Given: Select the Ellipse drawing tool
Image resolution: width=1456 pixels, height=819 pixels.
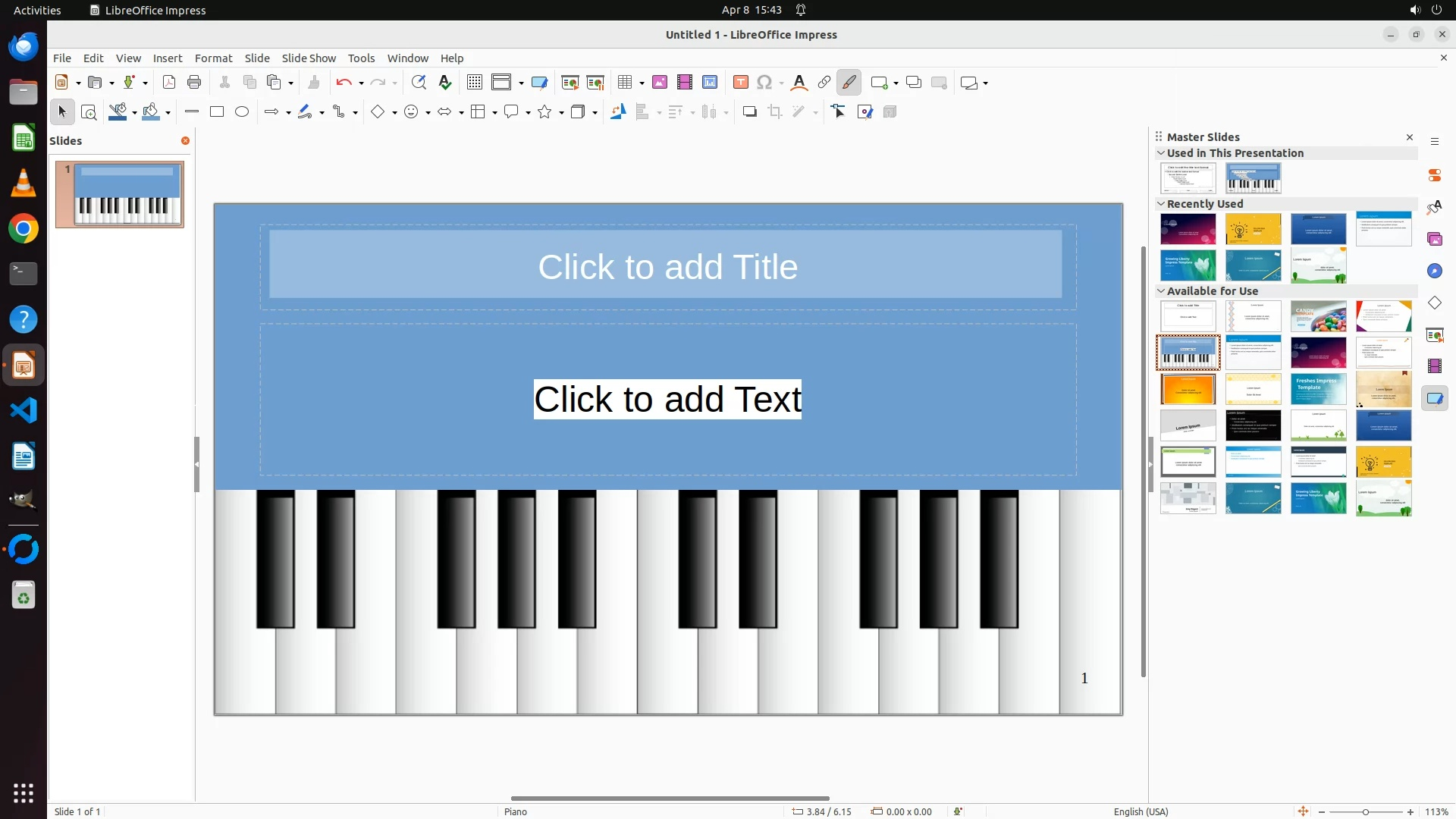Looking at the screenshot, I should [x=242, y=112].
